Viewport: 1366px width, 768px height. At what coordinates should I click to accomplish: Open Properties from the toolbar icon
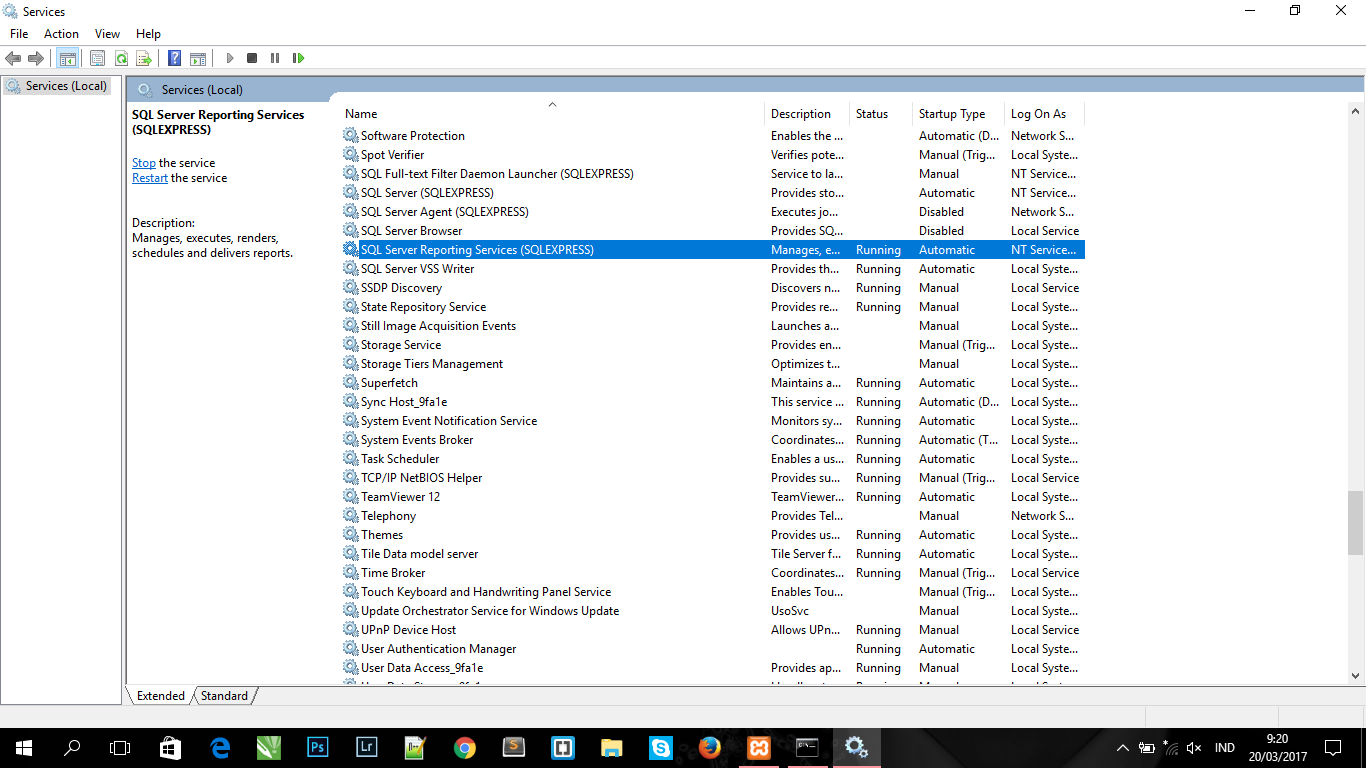(x=97, y=58)
